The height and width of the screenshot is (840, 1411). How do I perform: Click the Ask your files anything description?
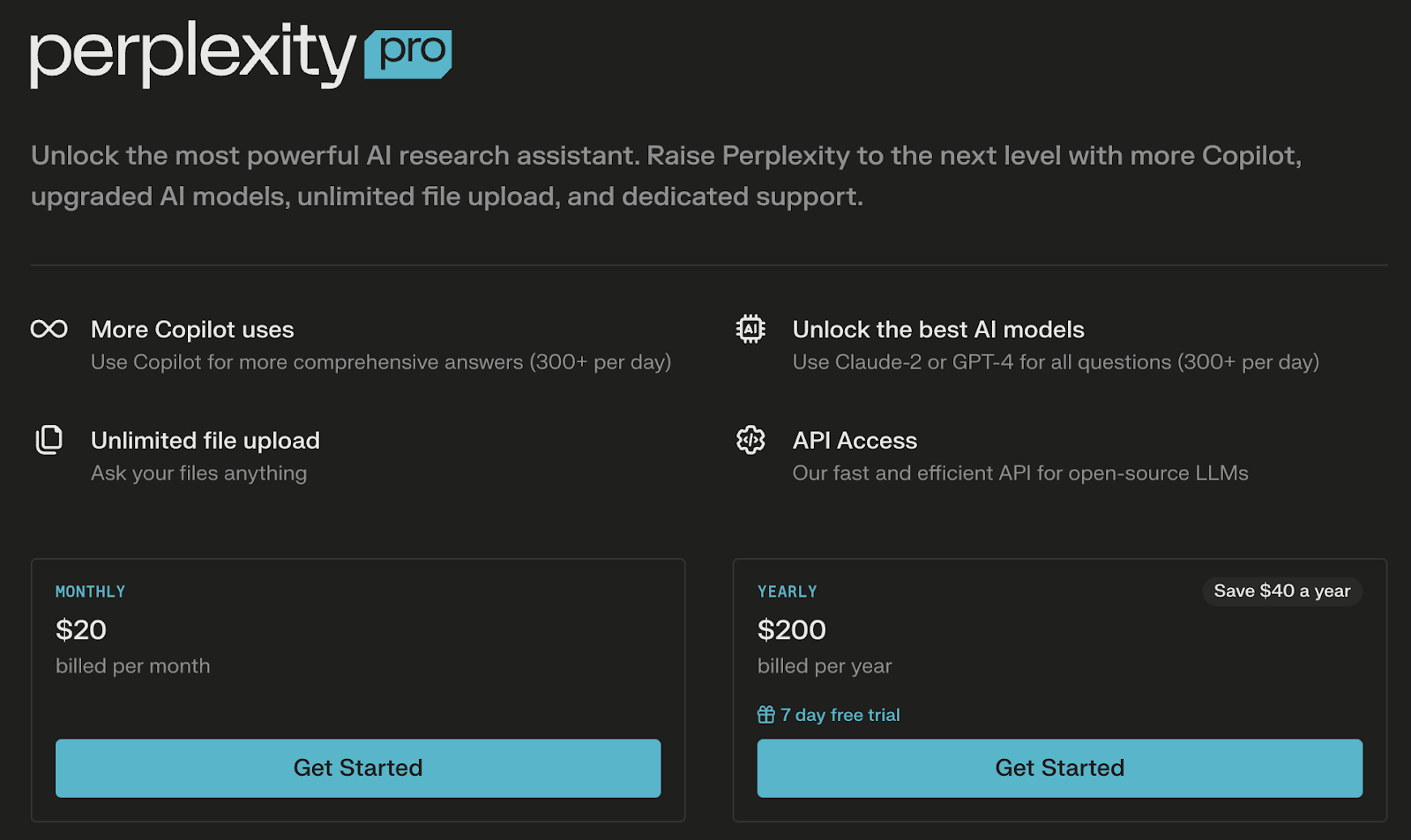click(x=198, y=473)
